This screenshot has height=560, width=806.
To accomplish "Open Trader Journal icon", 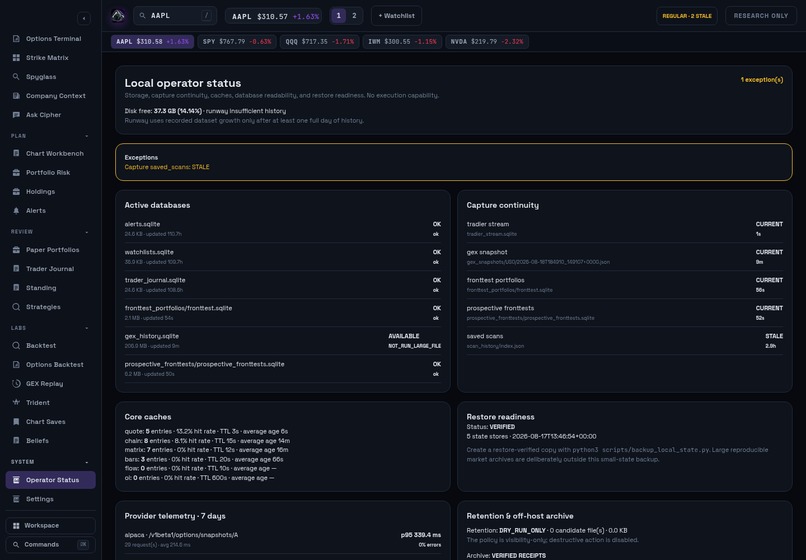I will (x=16, y=268).
